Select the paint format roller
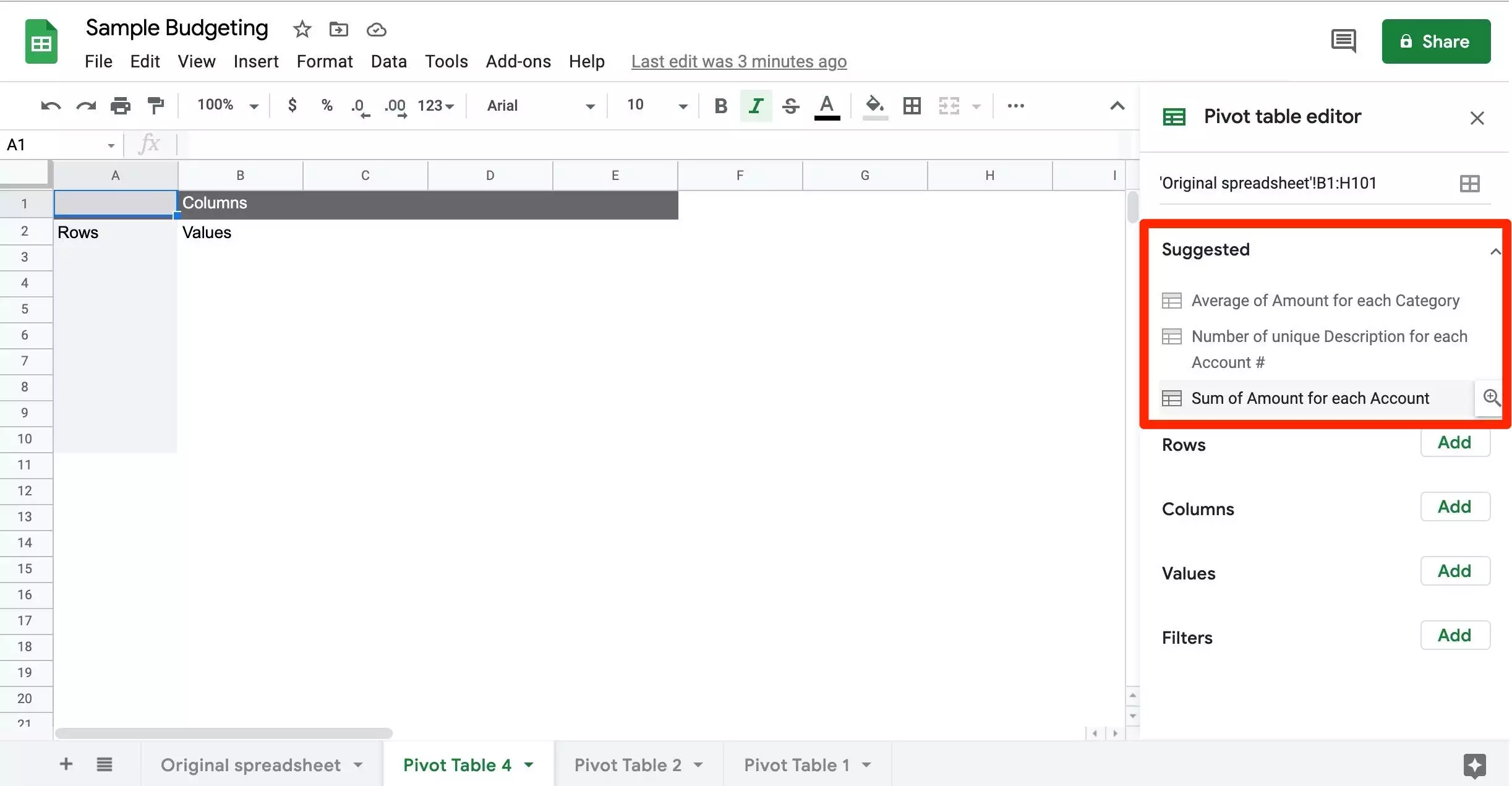Viewport: 1512px width, 786px height. point(156,106)
